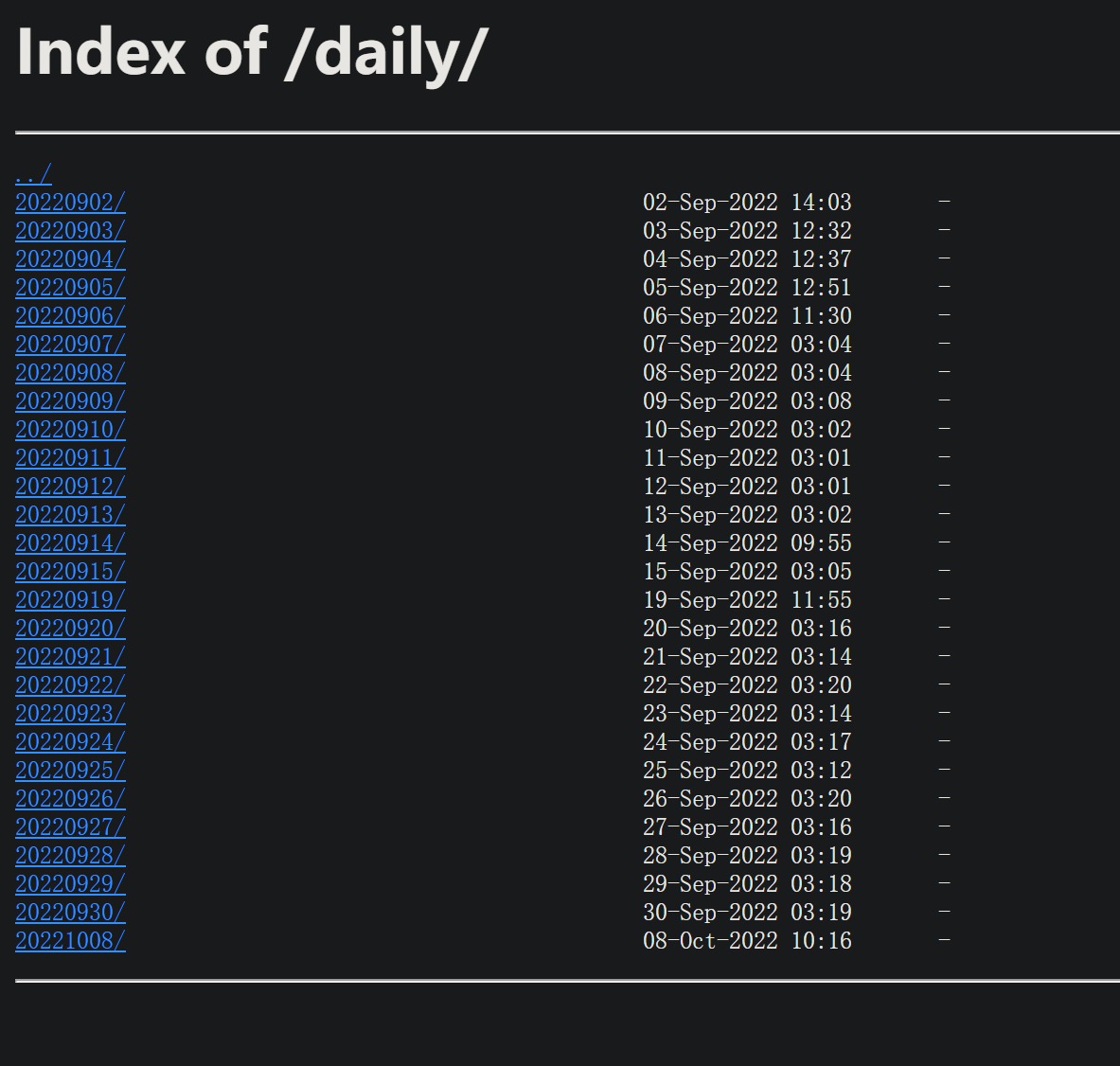Click the timestamp '11-Sep-2022 03:01'
The height and width of the screenshot is (1066, 1120).
[747, 458]
